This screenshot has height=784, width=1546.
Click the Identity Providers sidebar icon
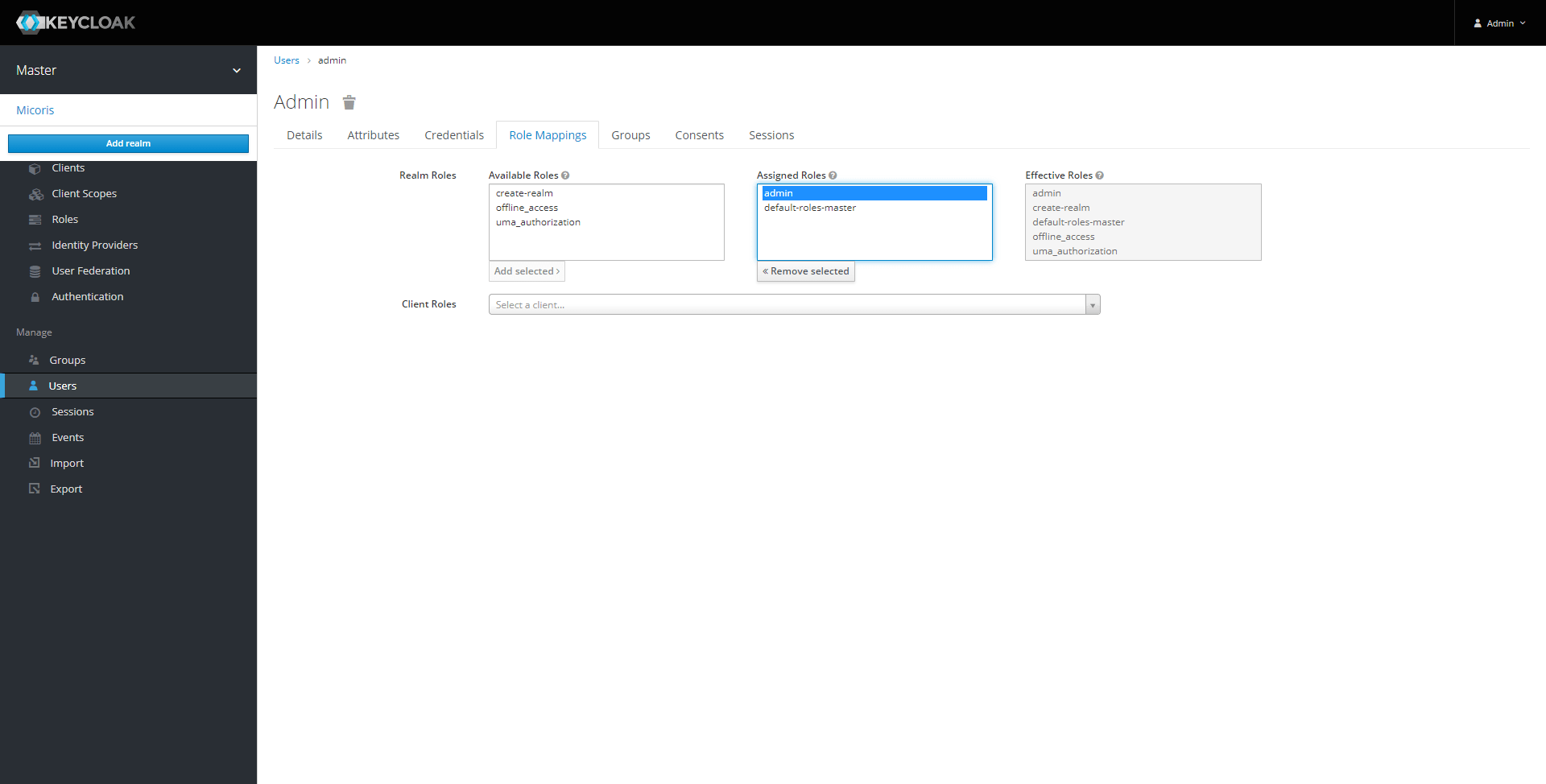coord(35,246)
